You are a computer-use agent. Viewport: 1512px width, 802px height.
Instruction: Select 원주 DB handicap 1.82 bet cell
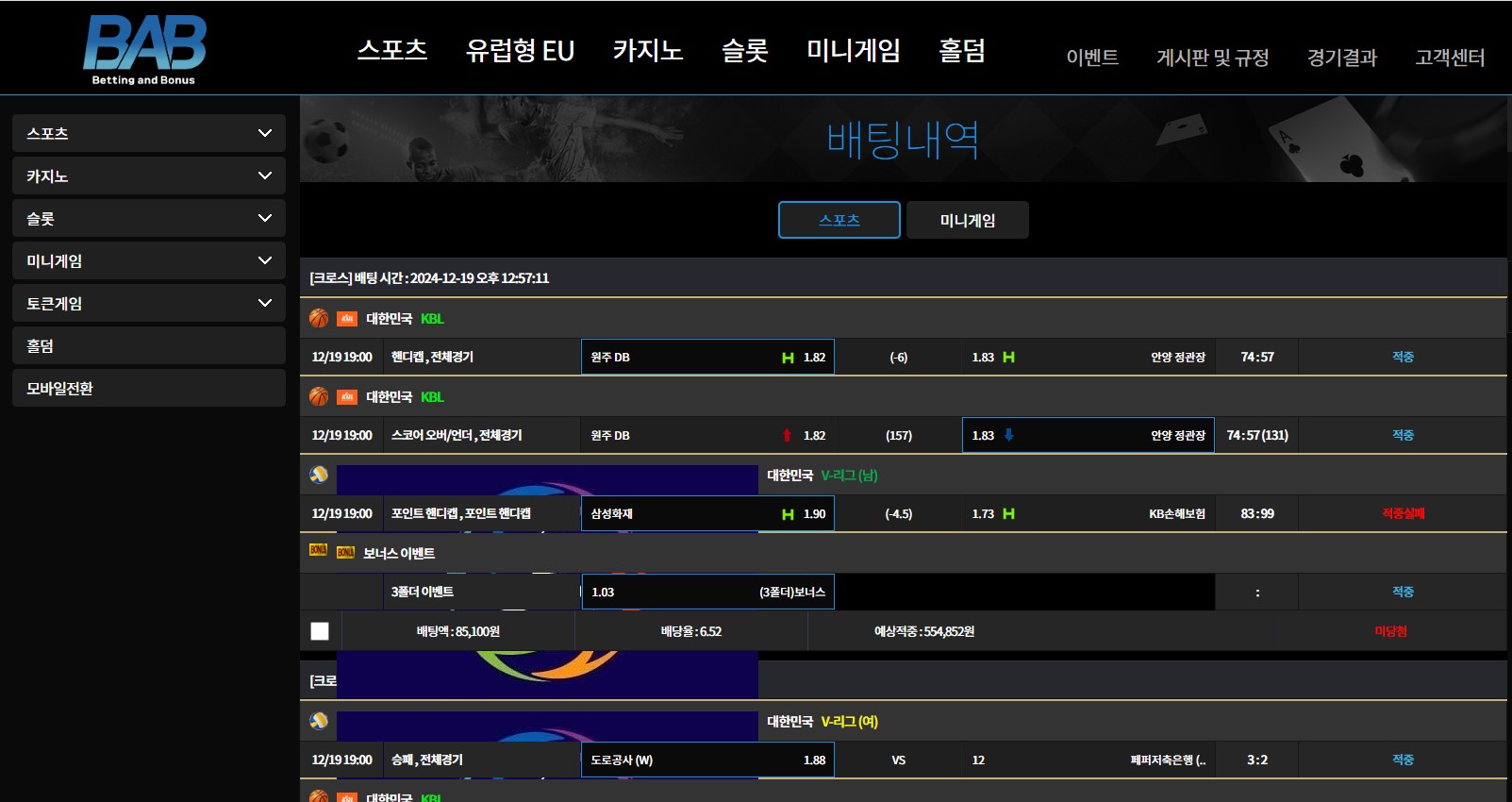pyautogui.click(x=707, y=357)
